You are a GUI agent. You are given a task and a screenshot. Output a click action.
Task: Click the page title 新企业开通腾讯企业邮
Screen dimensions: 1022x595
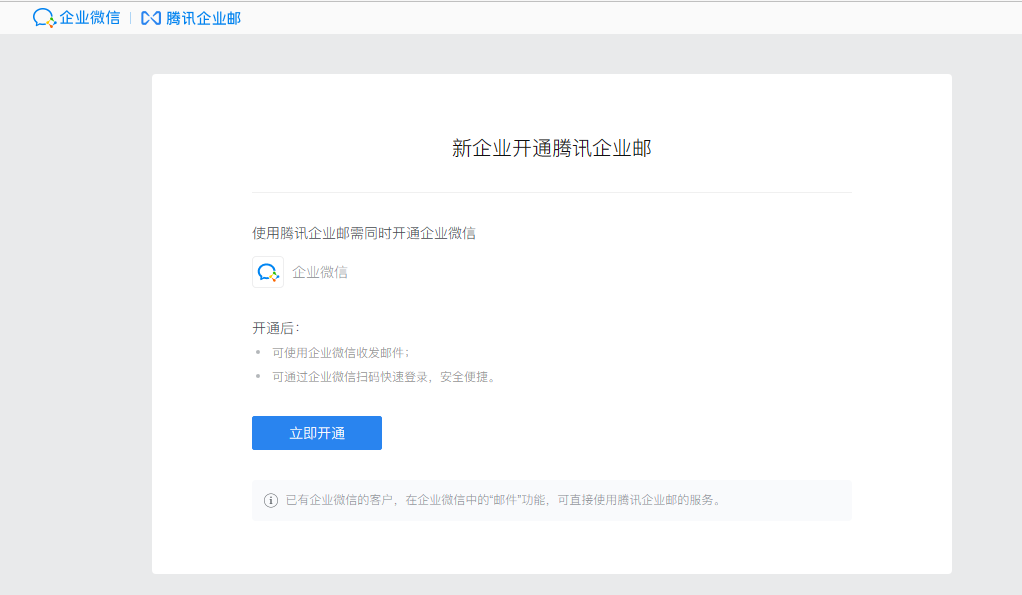551,146
